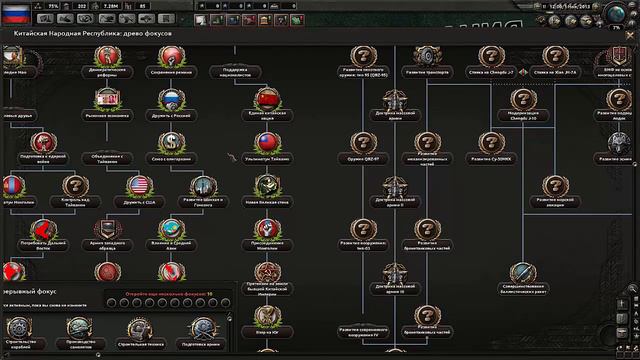Screen dimensions: 640x360
Task: Click the mutually exclusive arrows between J-7 and JH-7A
Action: tap(523, 72)
